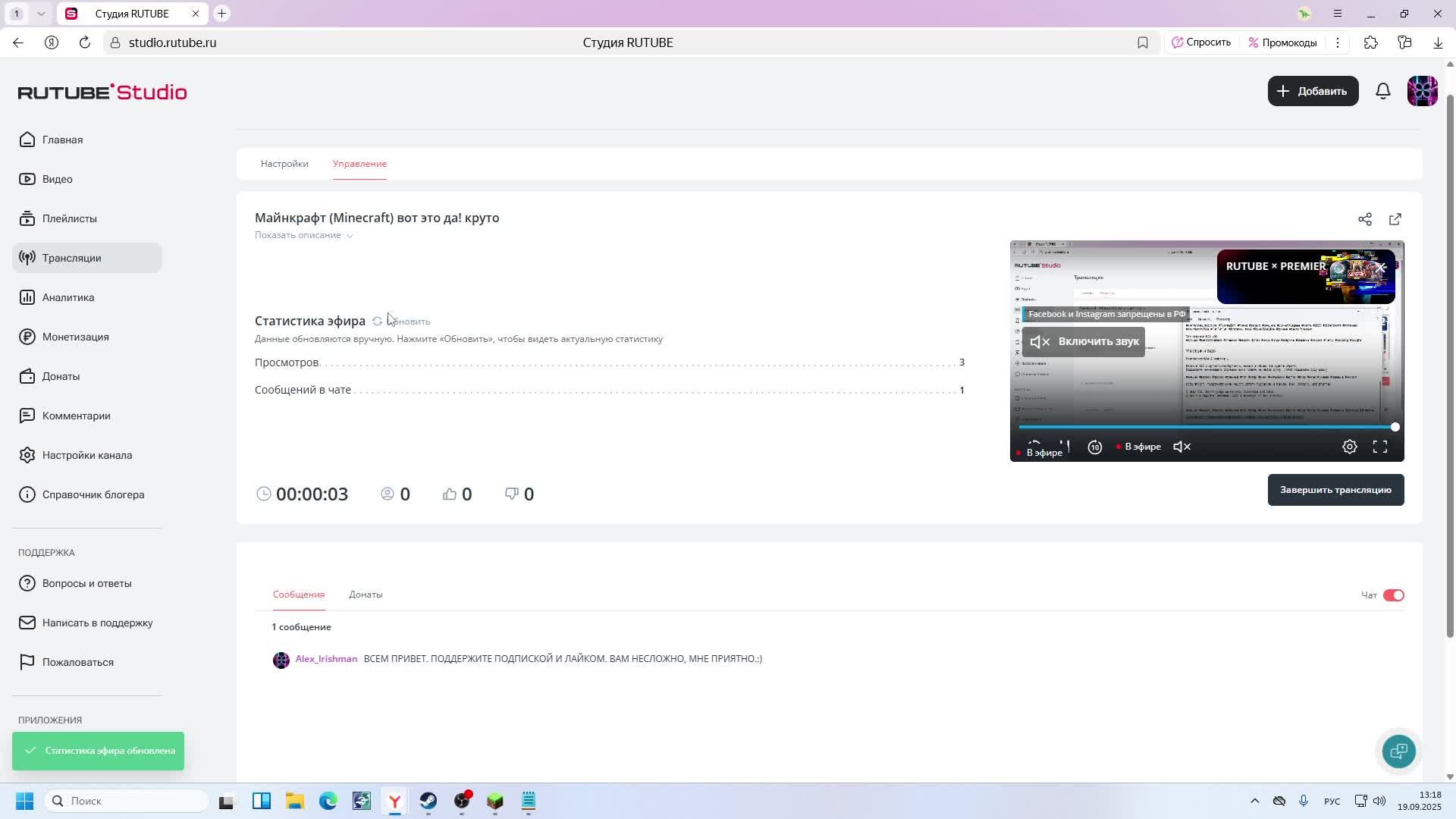
Task: Switch to the Донаты chat tab
Action: click(366, 595)
